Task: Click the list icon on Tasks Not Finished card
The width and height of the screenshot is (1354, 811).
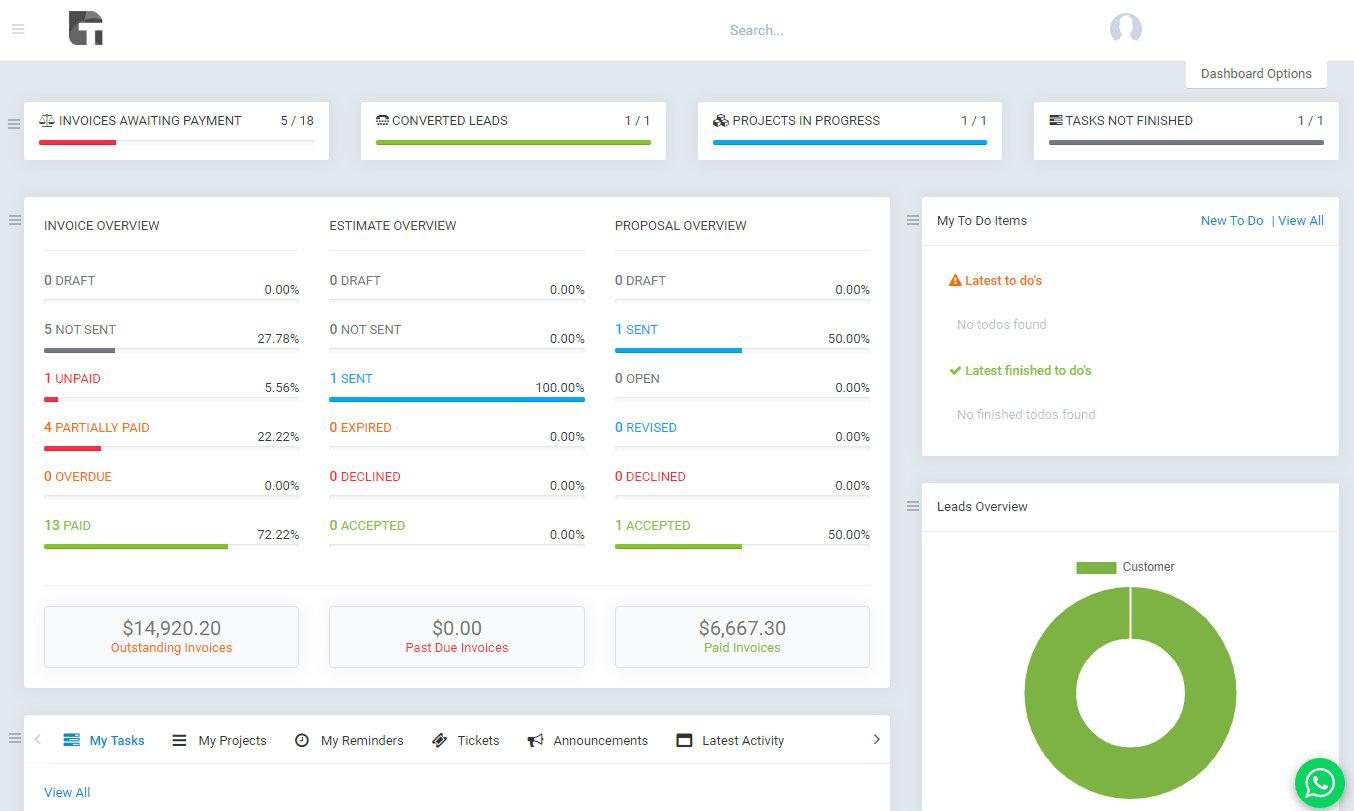Action: [1055, 119]
